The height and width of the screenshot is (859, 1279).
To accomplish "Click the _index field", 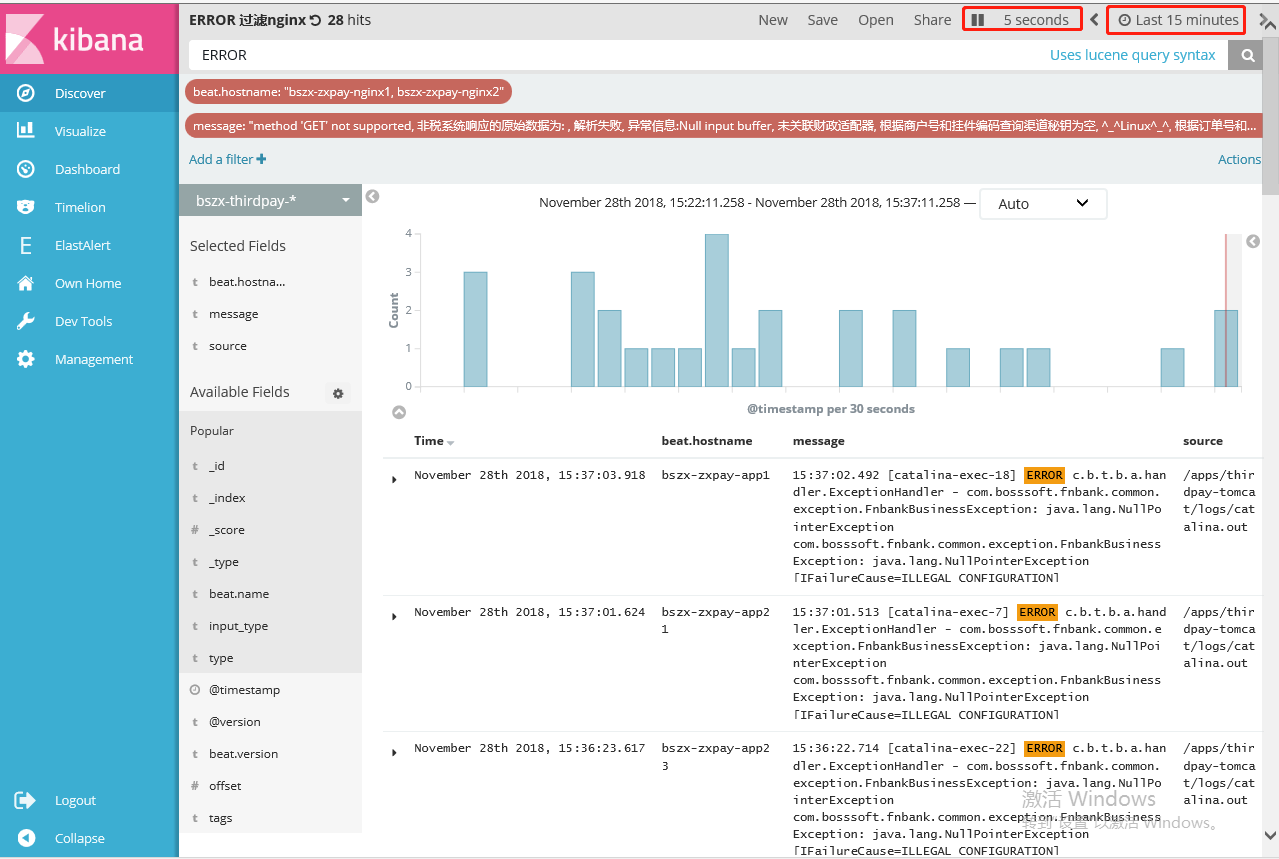I will tap(227, 498).
